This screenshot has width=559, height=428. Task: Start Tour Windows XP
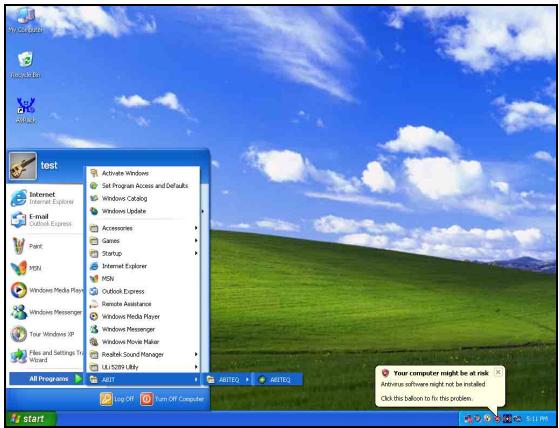coord(45,334)
